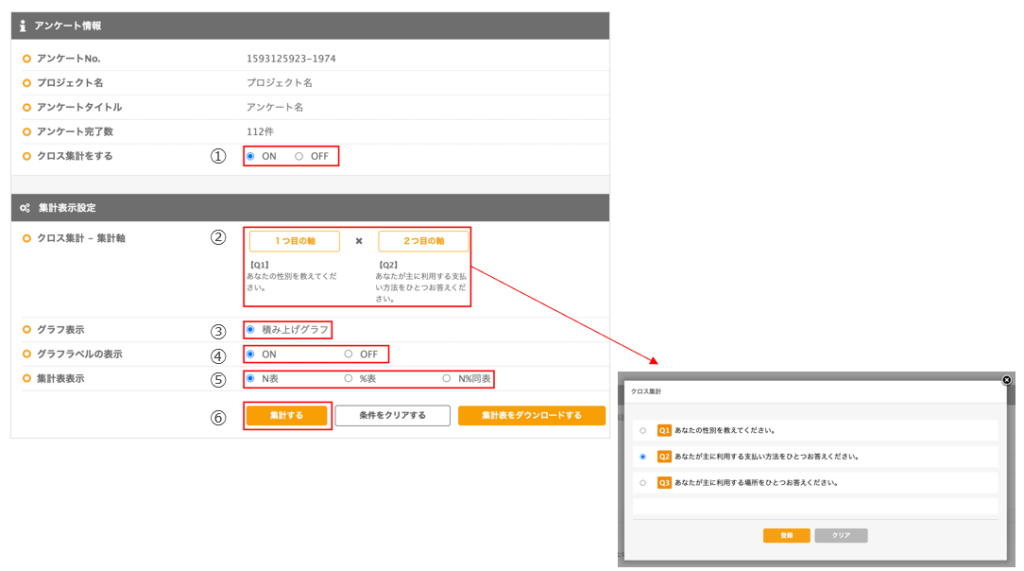Turn cross tabulation OFF

299,156
